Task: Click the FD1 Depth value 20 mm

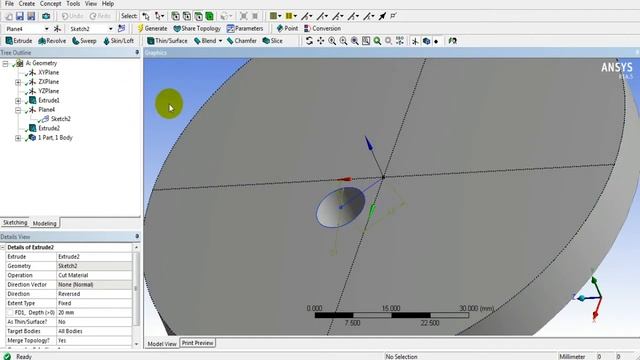Action: pyautogui.click(x=94, y=313)
